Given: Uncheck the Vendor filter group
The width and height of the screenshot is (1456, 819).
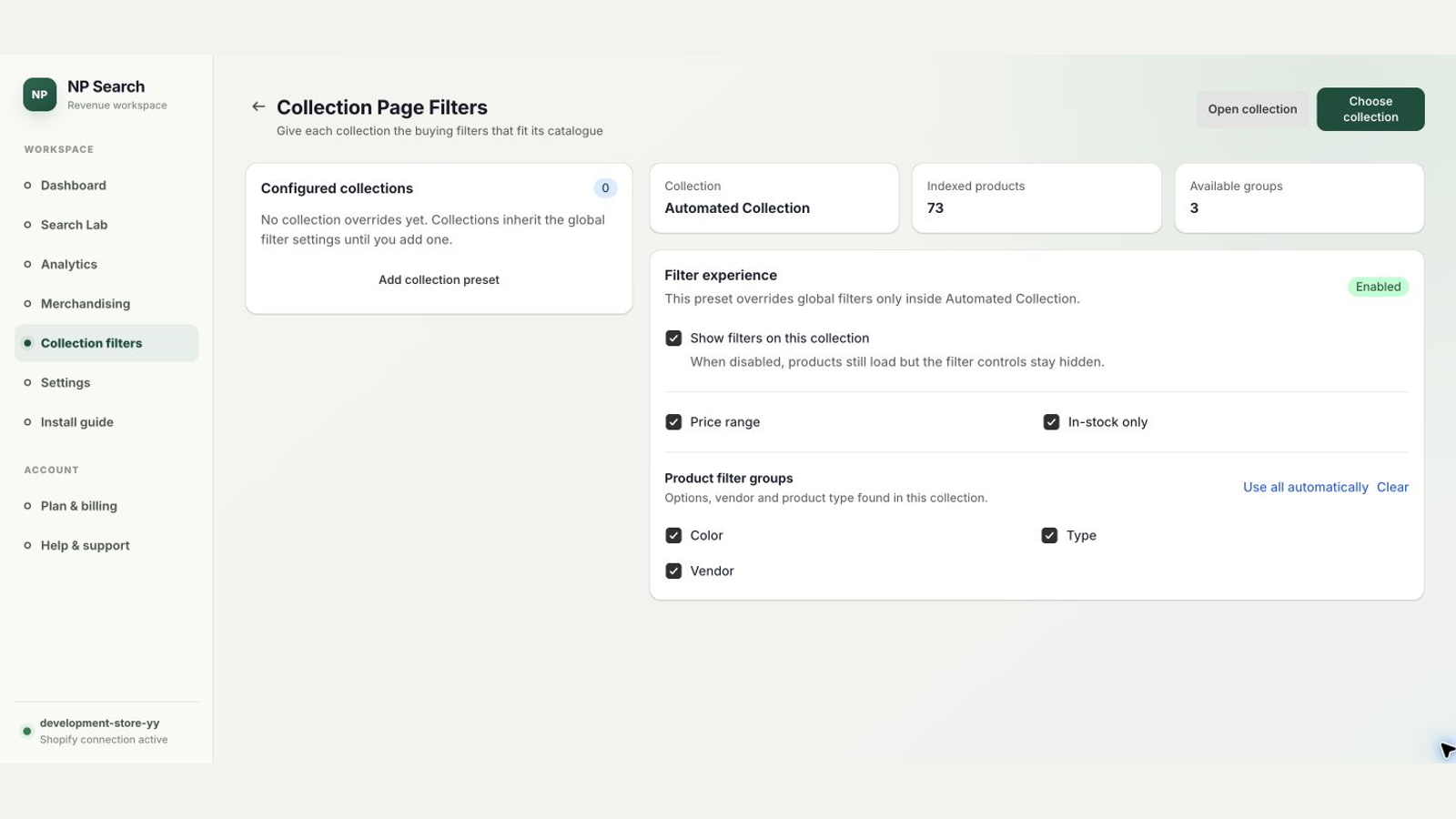Looking at the screenshot, I should pos(673,571).
